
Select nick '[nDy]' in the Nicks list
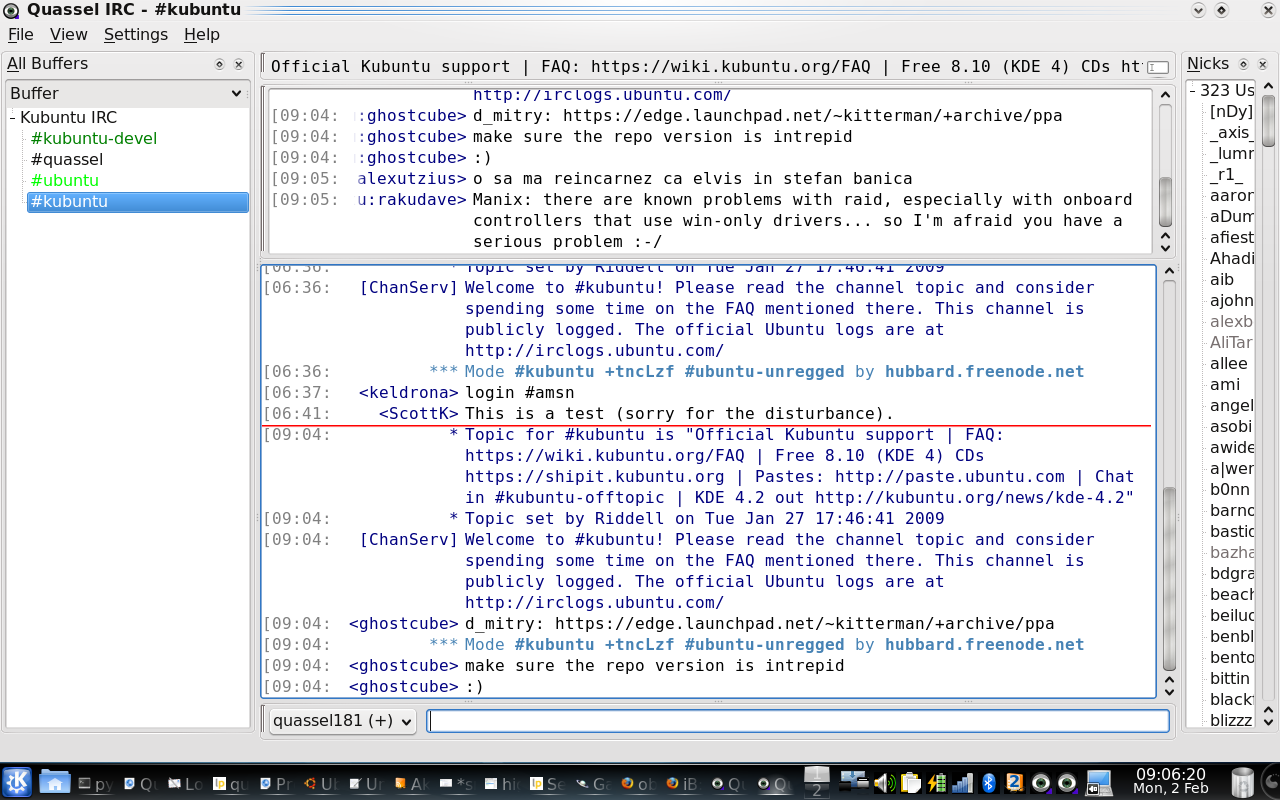click(1230, 111)
